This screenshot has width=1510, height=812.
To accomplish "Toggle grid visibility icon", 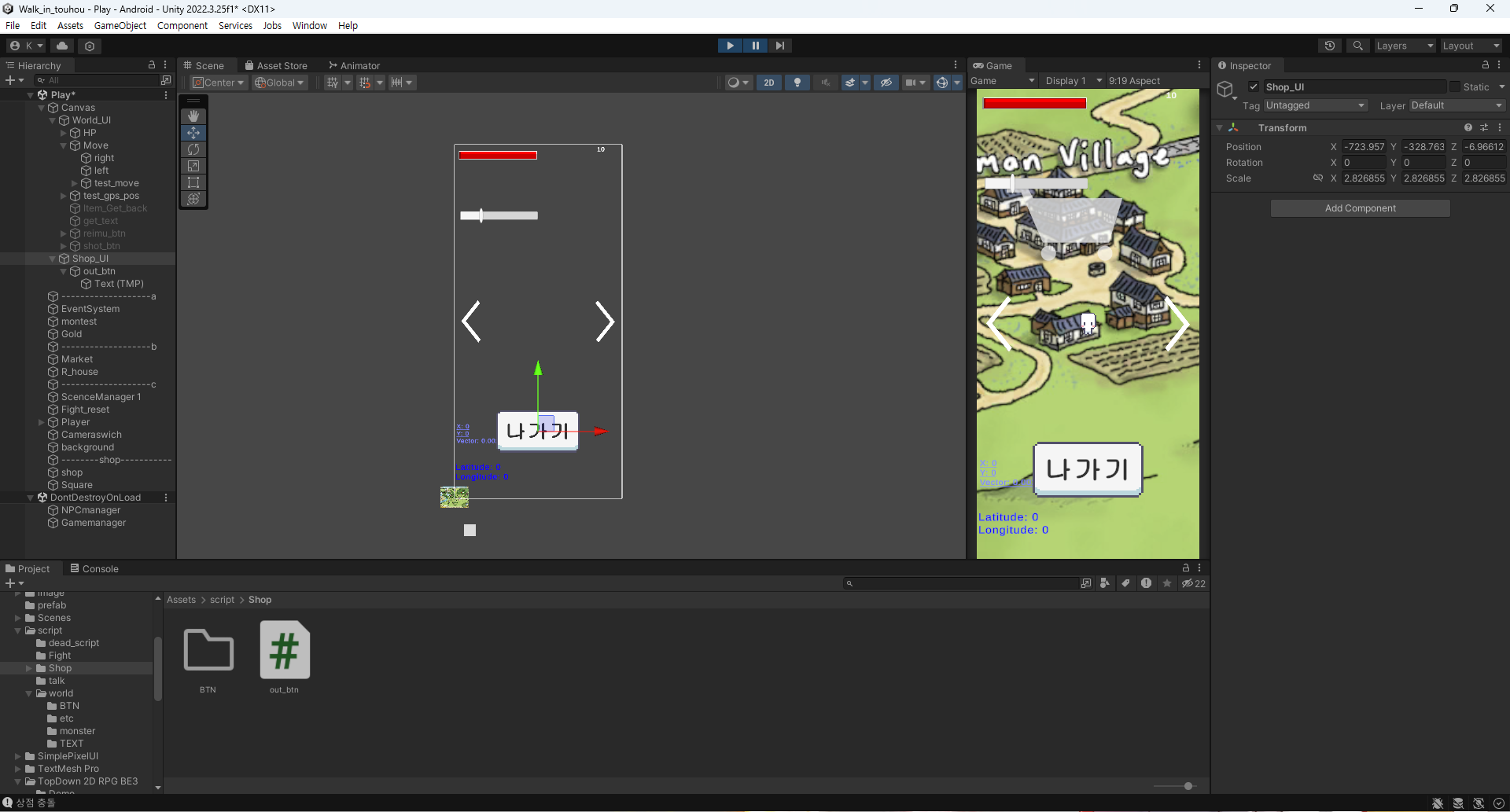I will 333,83.
